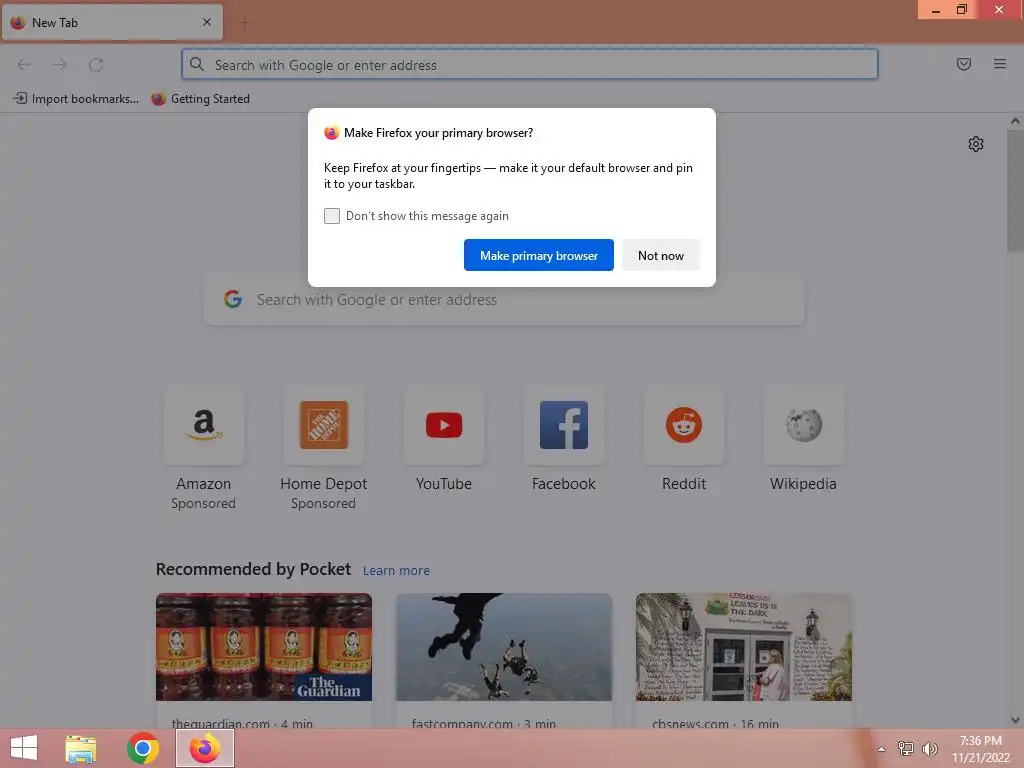Viewport: 1024px width, 768px height.
Task: Open network status tray icon
Action: [x=905, y=749]
